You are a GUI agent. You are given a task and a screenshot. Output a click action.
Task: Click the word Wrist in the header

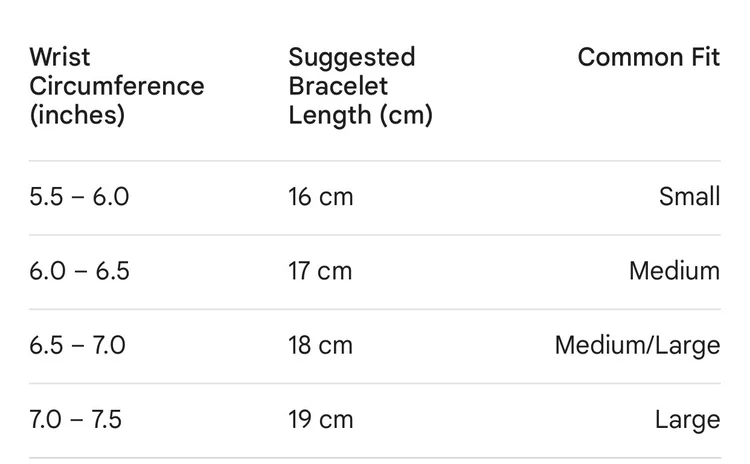click(60, 57)
